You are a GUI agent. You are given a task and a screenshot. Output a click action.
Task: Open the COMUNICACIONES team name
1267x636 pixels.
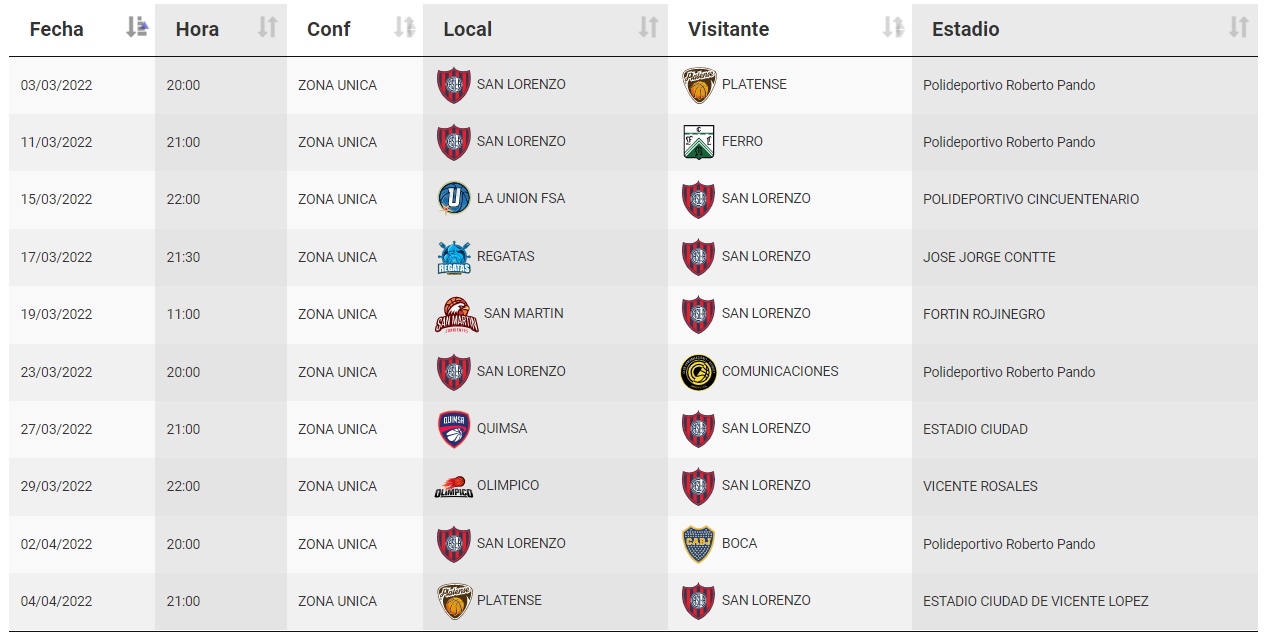point(780,371)
